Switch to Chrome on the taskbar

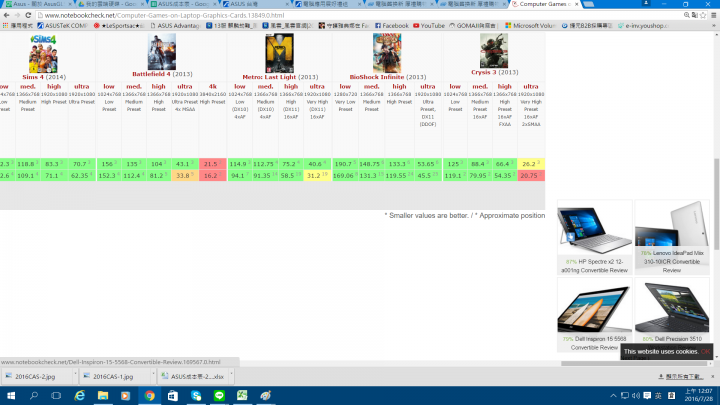pyautogui.click(x=149, y=395)
